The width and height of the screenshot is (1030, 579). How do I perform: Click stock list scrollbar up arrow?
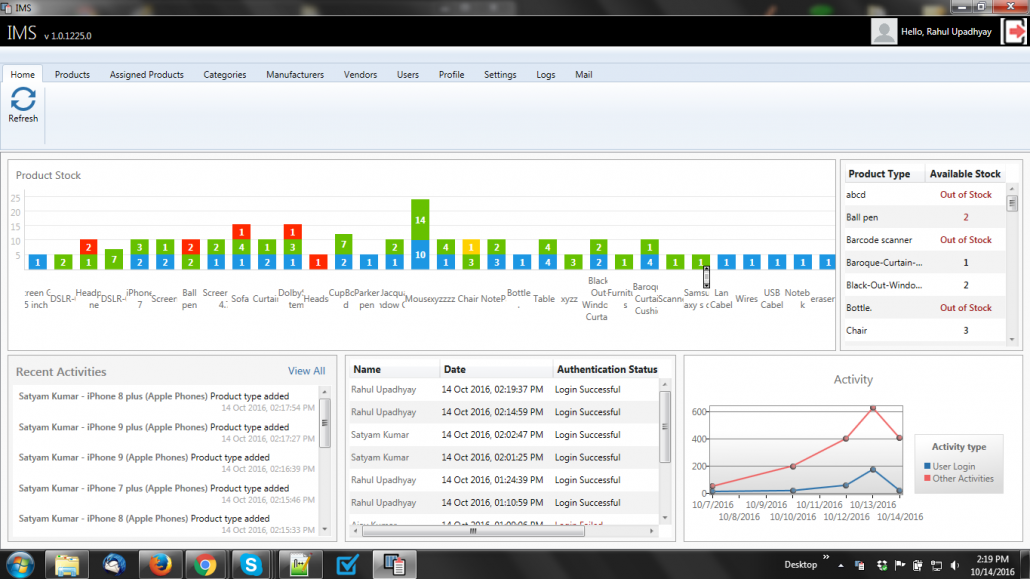click(1012, 189)
